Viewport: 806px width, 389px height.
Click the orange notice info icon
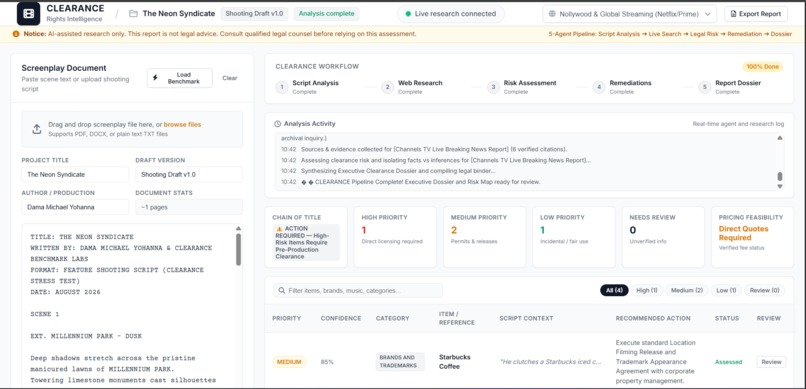click(16, 34)
